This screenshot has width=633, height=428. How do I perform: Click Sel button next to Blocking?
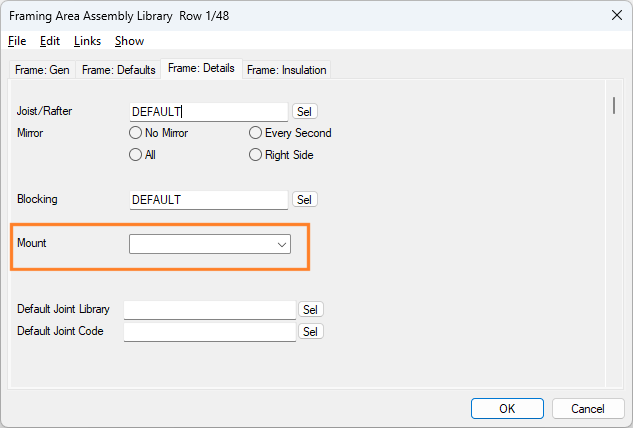pyautogui.click(x=304, y=200)
